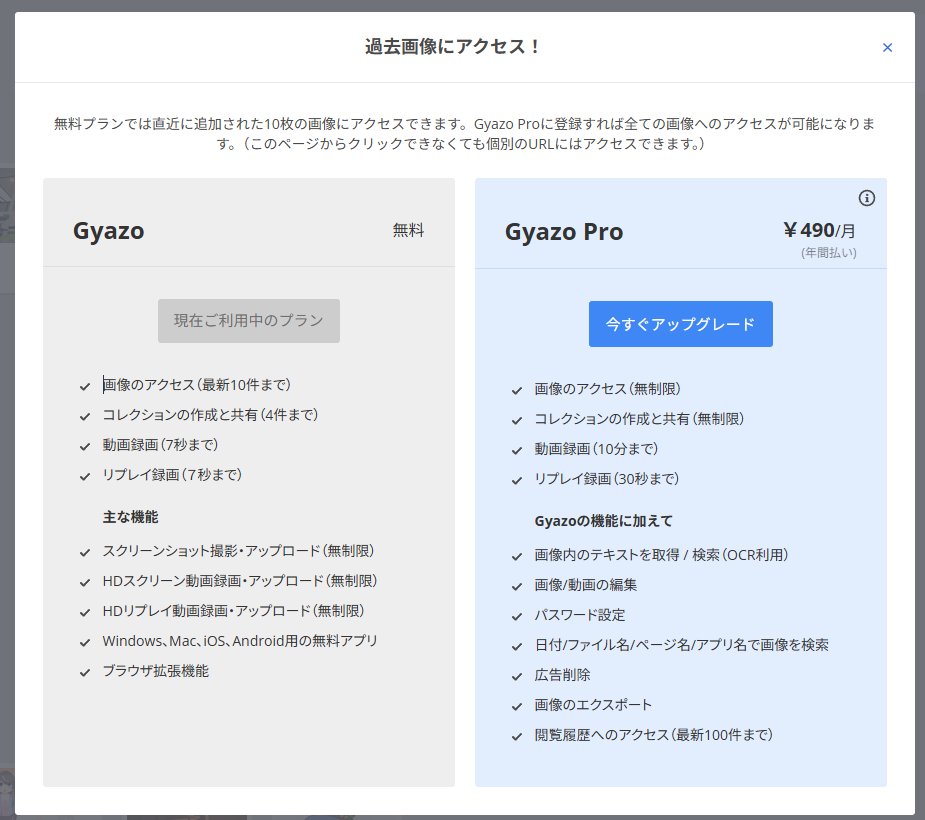Click 広告削除 item
This screenshot has width=925, height=820.
(x=562, y=675)
